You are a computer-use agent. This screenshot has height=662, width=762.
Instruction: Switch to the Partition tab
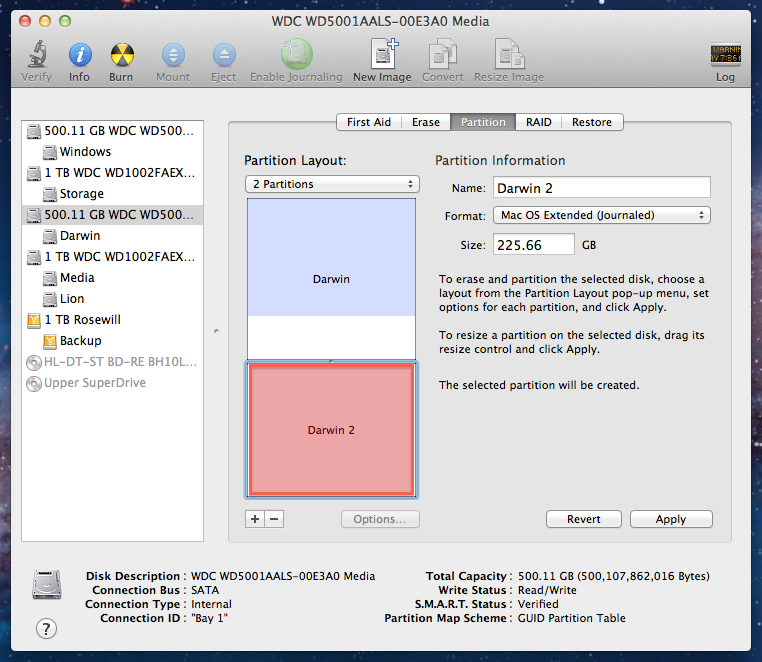pyautogui.click(x=483, y=122)
